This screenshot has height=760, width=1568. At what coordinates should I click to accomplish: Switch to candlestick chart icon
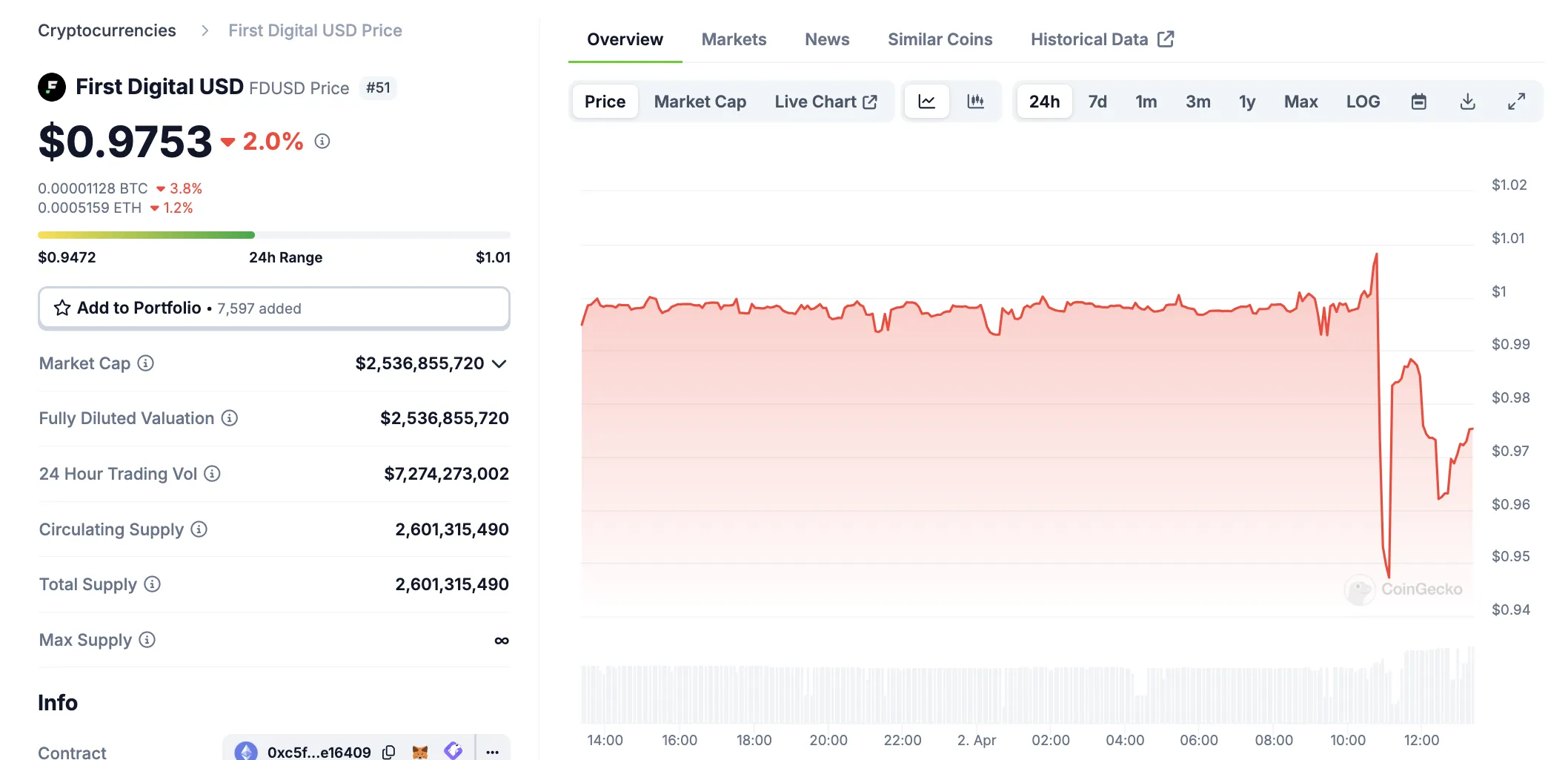(x=976, y=101)
